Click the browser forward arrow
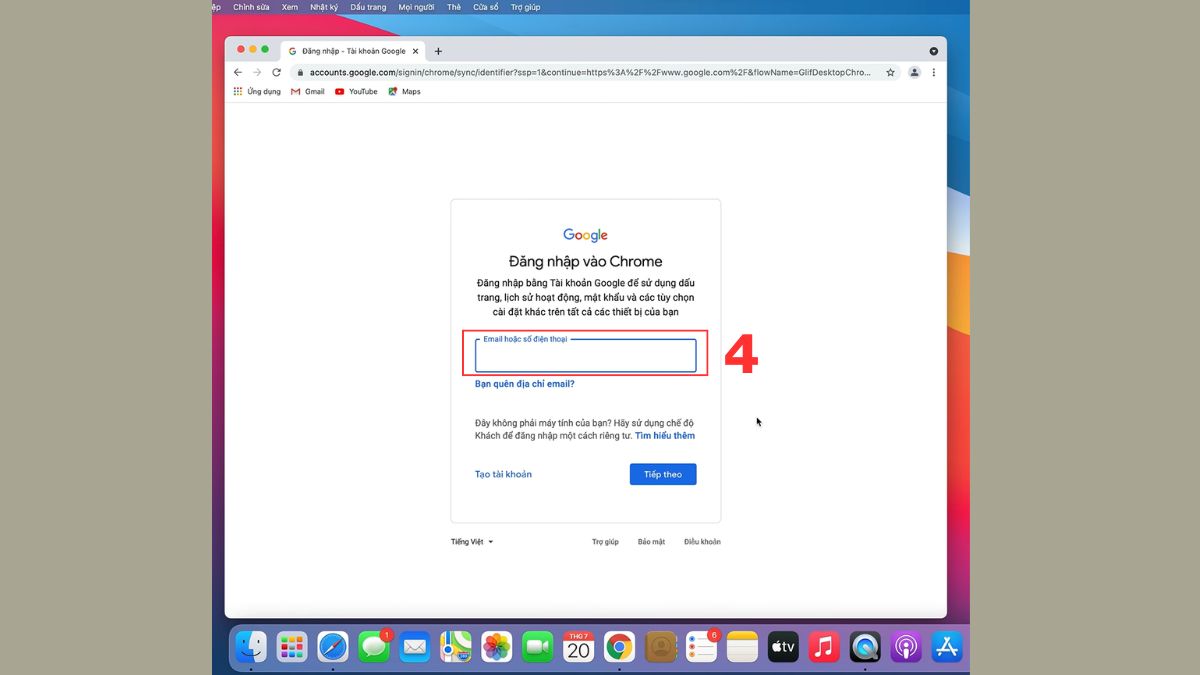1200x675 pixels. (257, 72)
